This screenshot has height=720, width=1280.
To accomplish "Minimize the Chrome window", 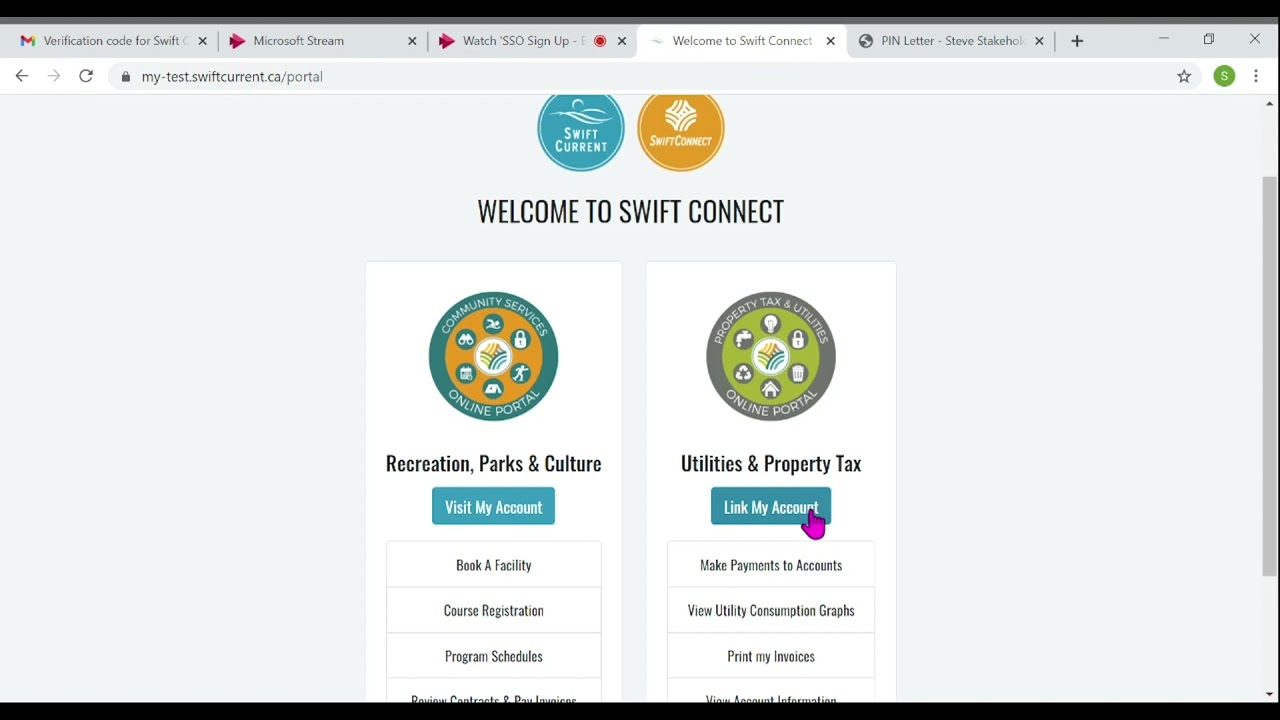I will 1164,39.
